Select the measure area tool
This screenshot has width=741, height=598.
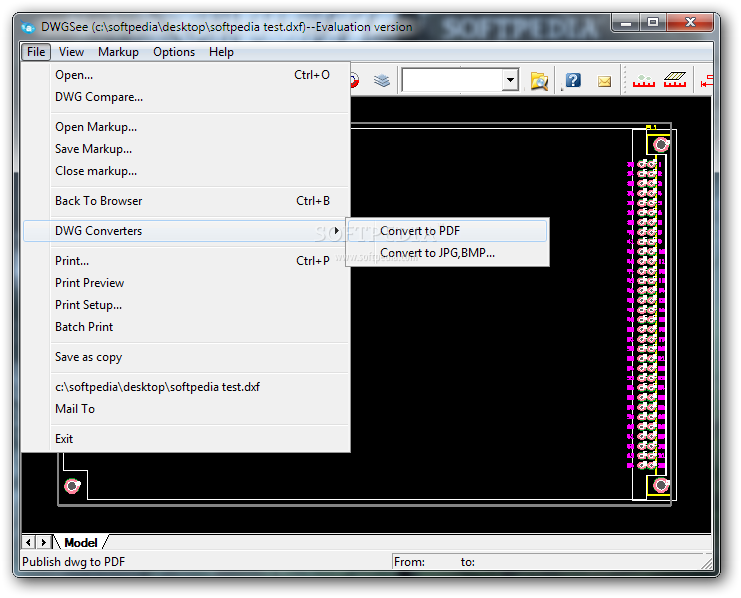(675, 80)
